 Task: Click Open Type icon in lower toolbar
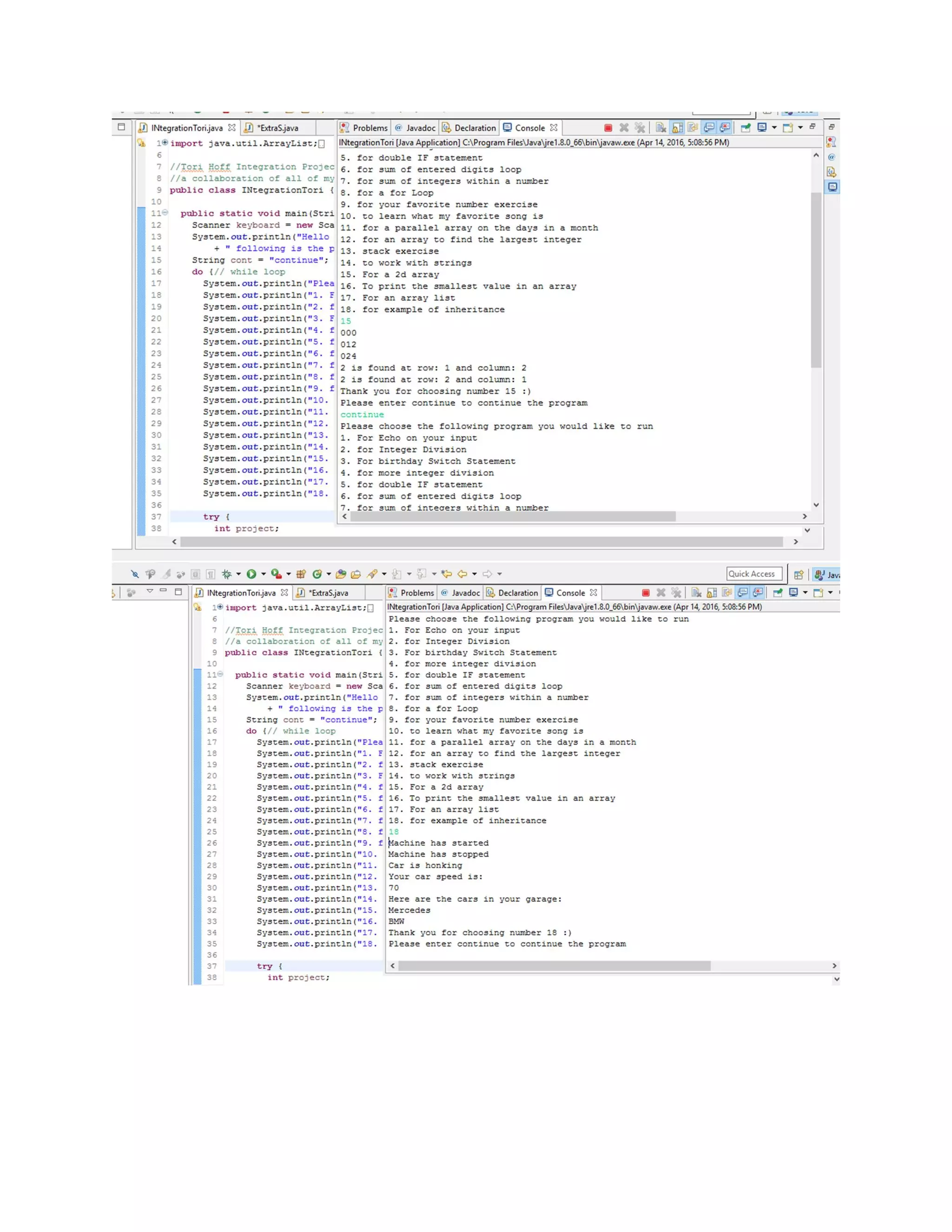341,574
